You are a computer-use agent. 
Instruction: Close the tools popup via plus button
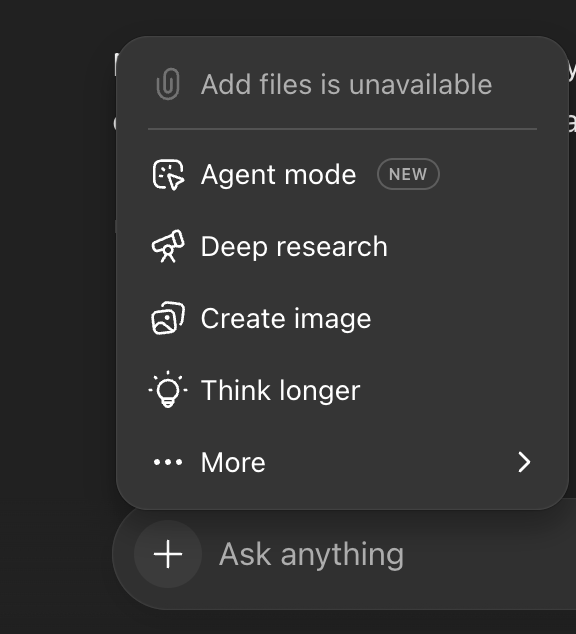tap(168, 554)
